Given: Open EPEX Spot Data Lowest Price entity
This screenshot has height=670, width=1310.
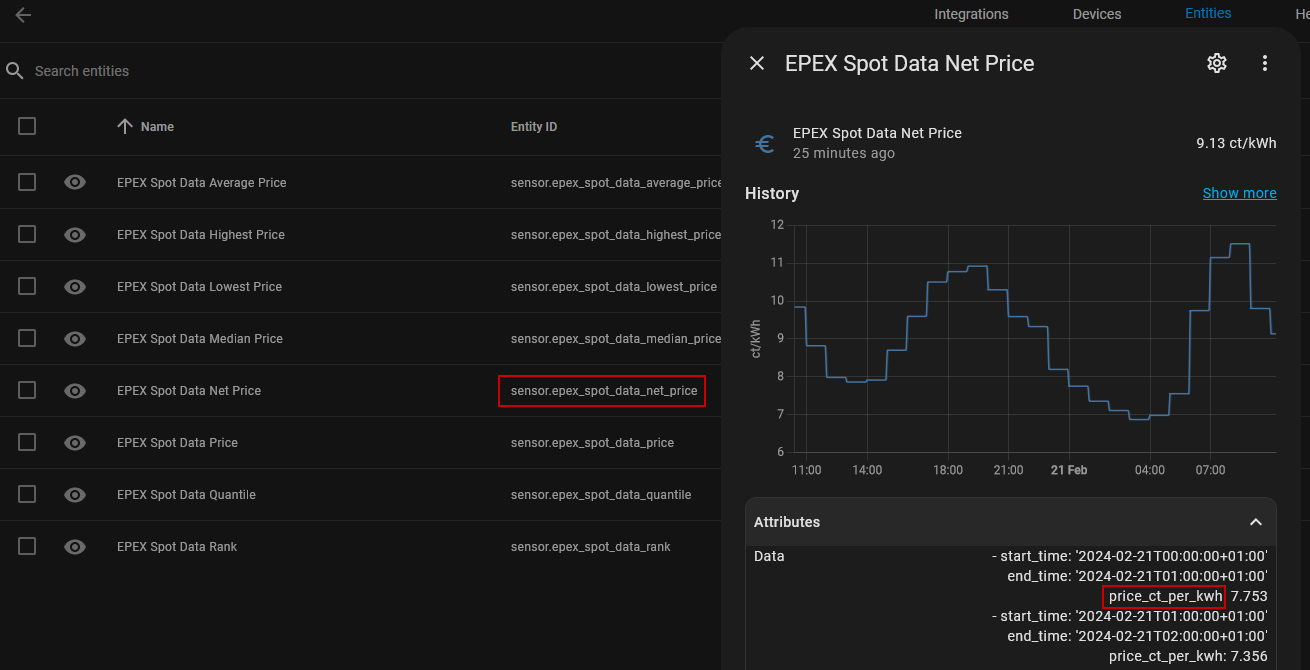Looking at the screenshot, I should coord(199,287).
